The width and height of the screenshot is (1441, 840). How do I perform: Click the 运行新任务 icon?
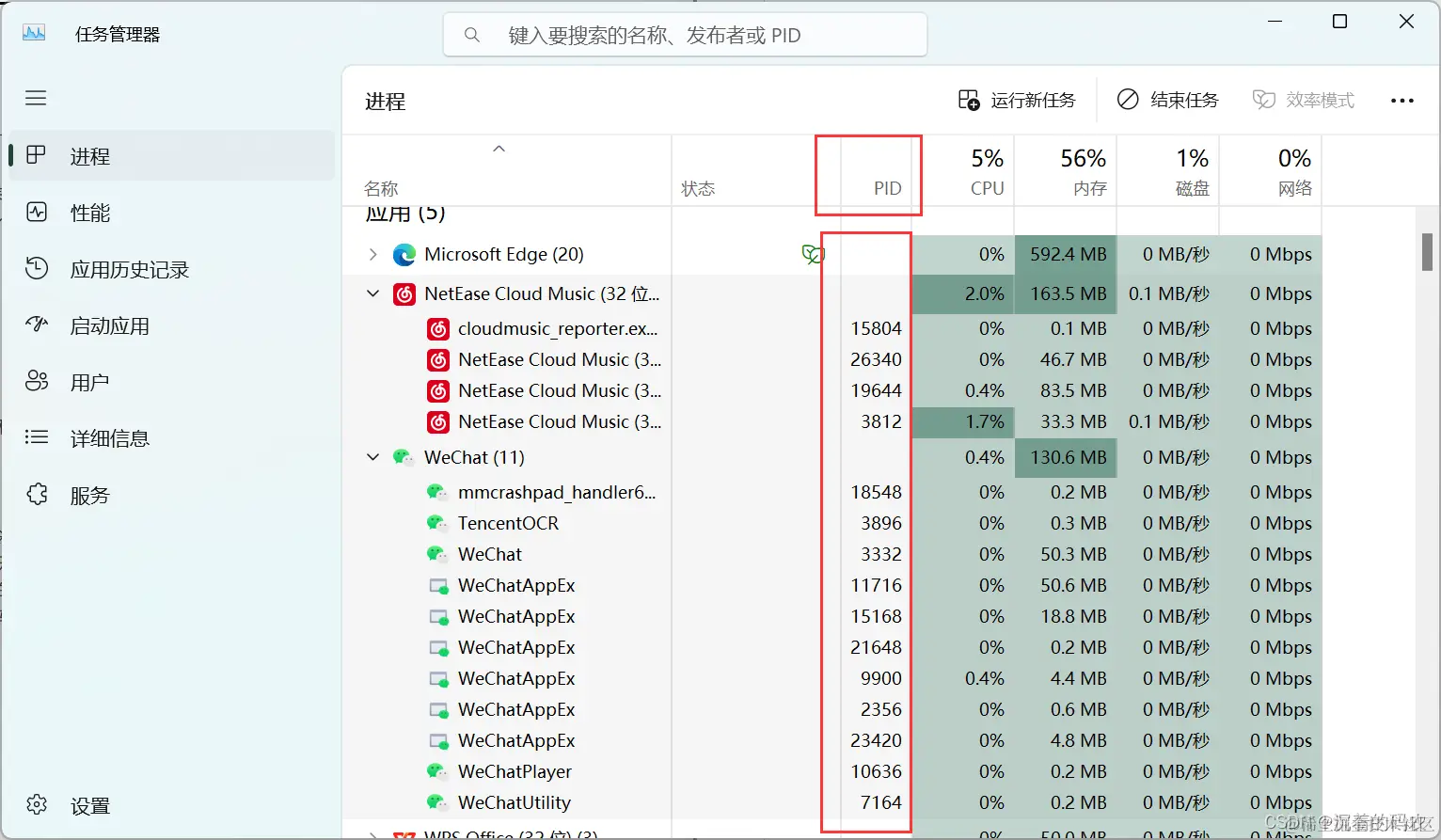pyautogui.click(x=969, y=100)
